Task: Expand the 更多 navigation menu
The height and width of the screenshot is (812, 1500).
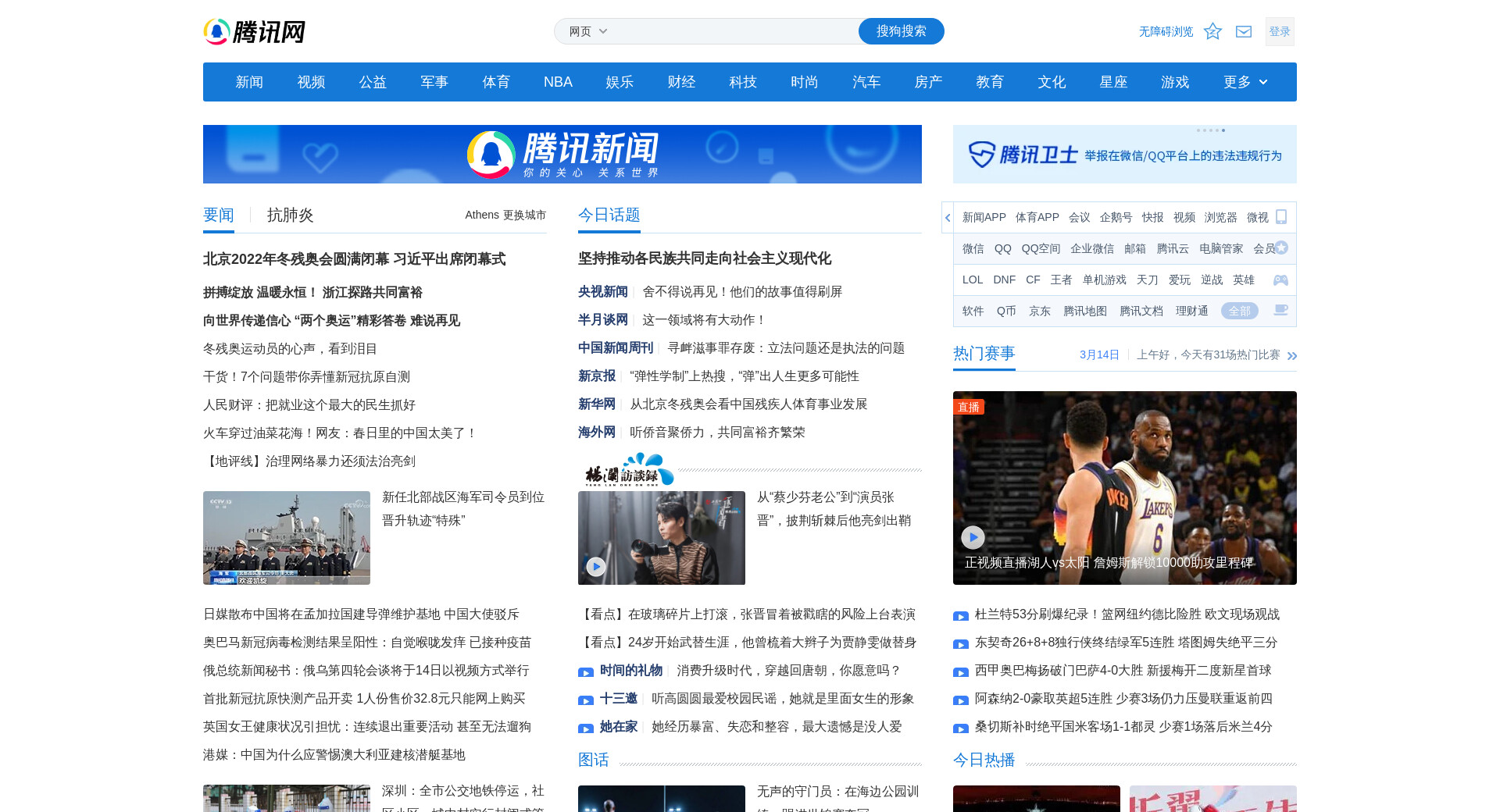Action: 1245,82
